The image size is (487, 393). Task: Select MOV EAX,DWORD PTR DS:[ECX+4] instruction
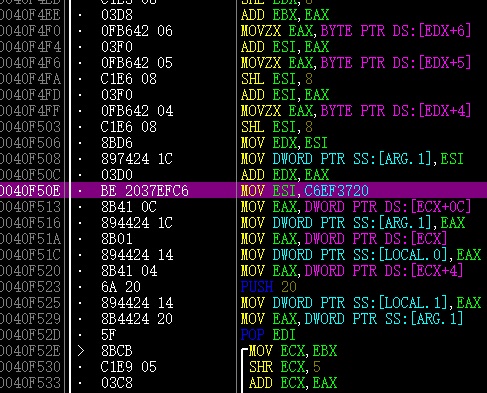pos(352,271)
